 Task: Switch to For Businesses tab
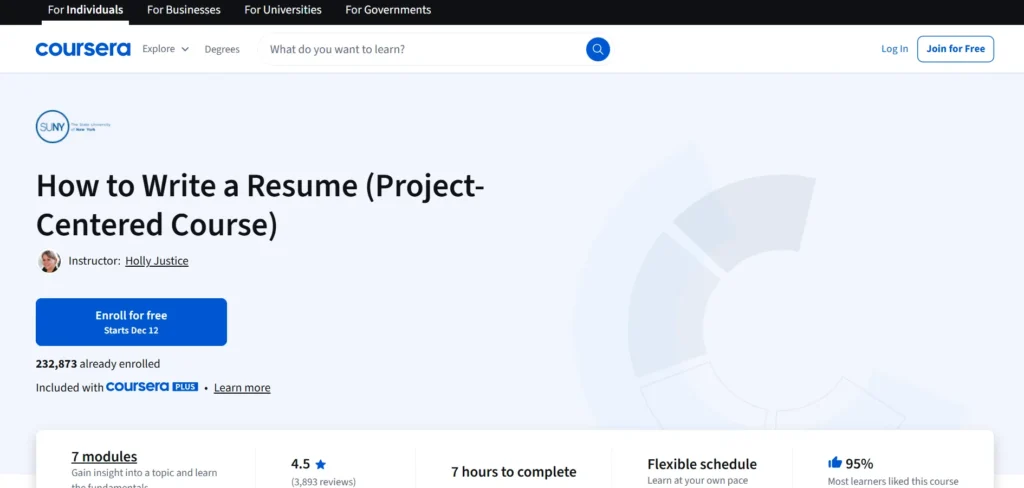point(184,10)
